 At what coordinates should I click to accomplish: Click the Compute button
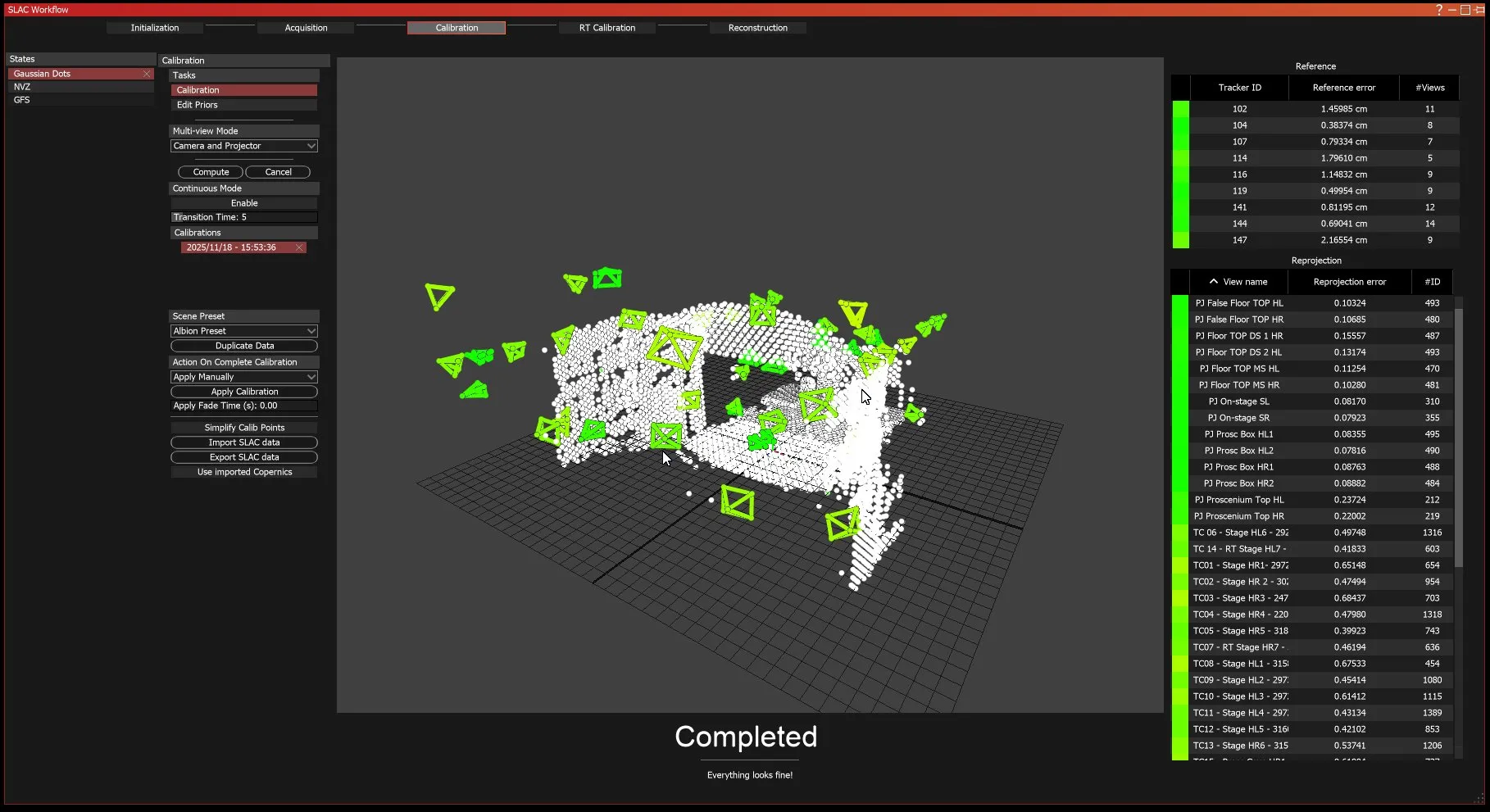pos(211,172)
